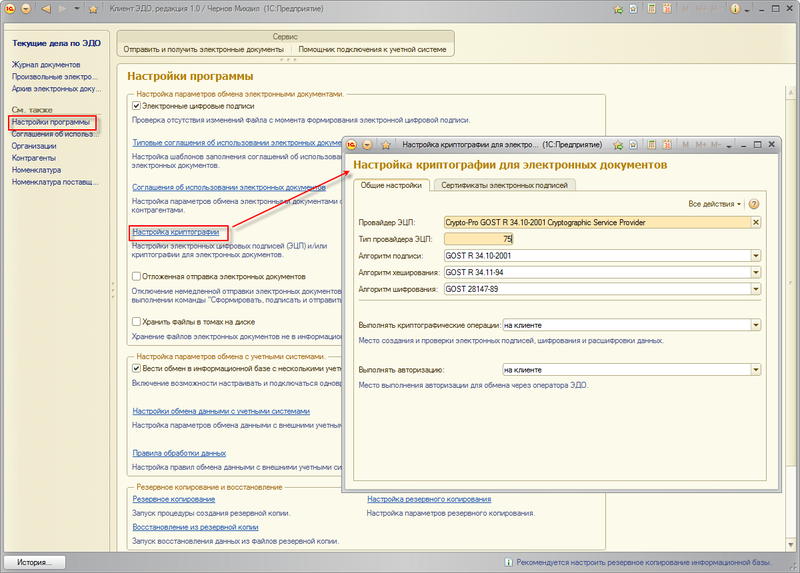Expand the Выполнять авторизацию dropdown
Image resolution: width=800 pixels, height=573 pixels.
point(756,370)
